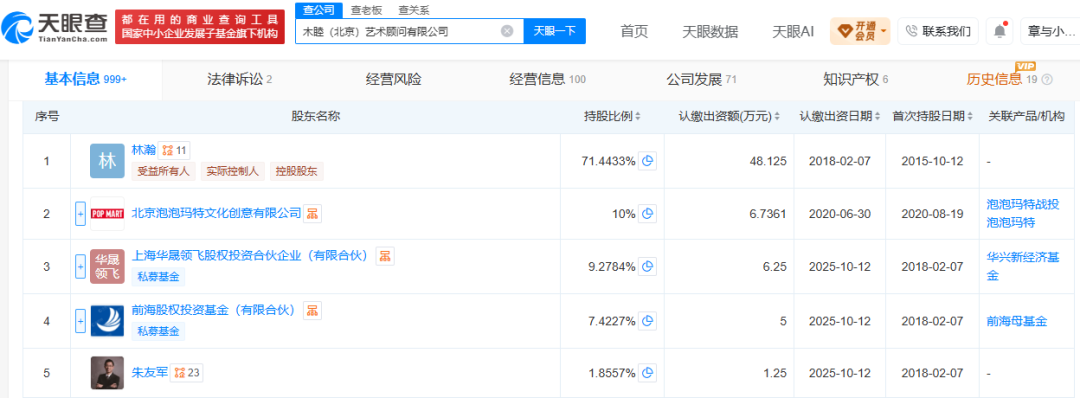Click the 实际控制人 tag

233,171
